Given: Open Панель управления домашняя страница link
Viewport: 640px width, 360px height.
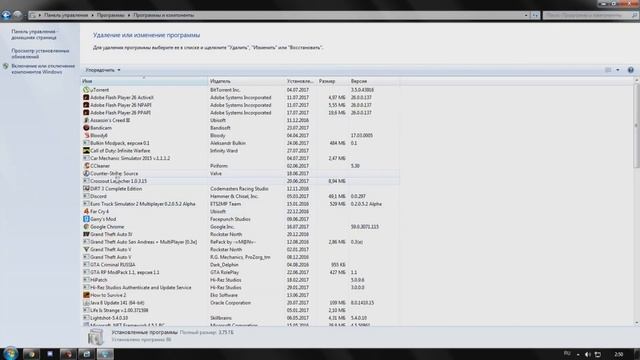Looking at the screenshot, I should [34, 35].
